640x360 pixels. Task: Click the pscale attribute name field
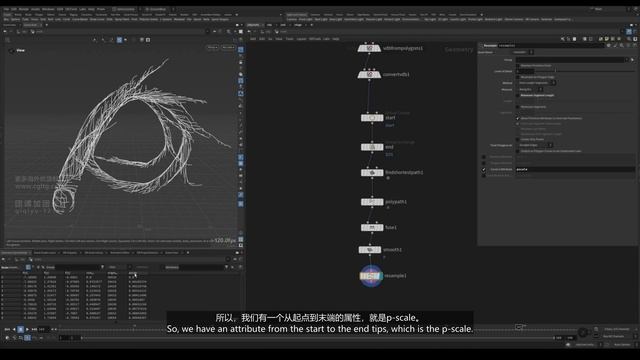(576, 169)
